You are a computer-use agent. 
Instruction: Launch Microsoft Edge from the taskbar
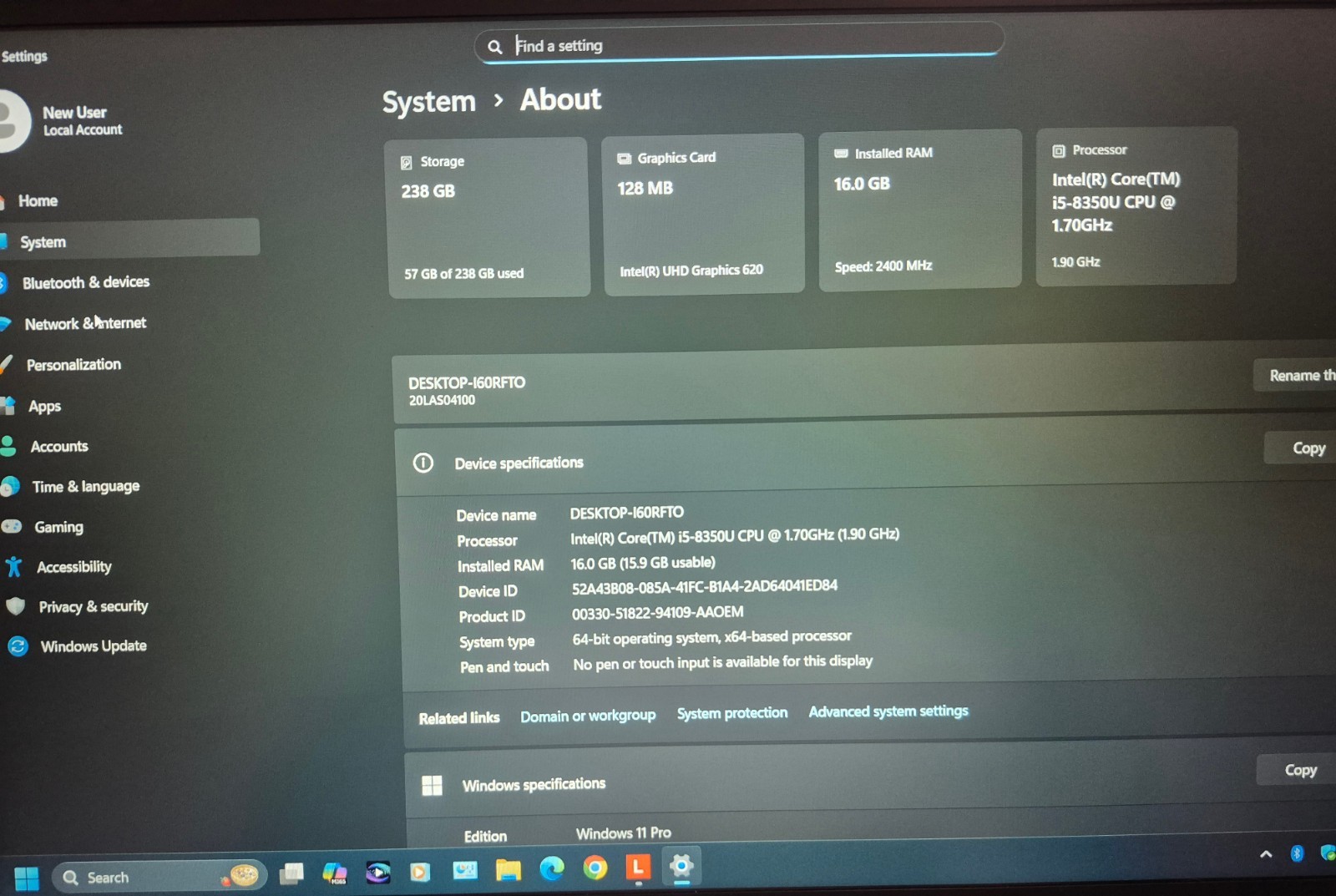point(551,869)
